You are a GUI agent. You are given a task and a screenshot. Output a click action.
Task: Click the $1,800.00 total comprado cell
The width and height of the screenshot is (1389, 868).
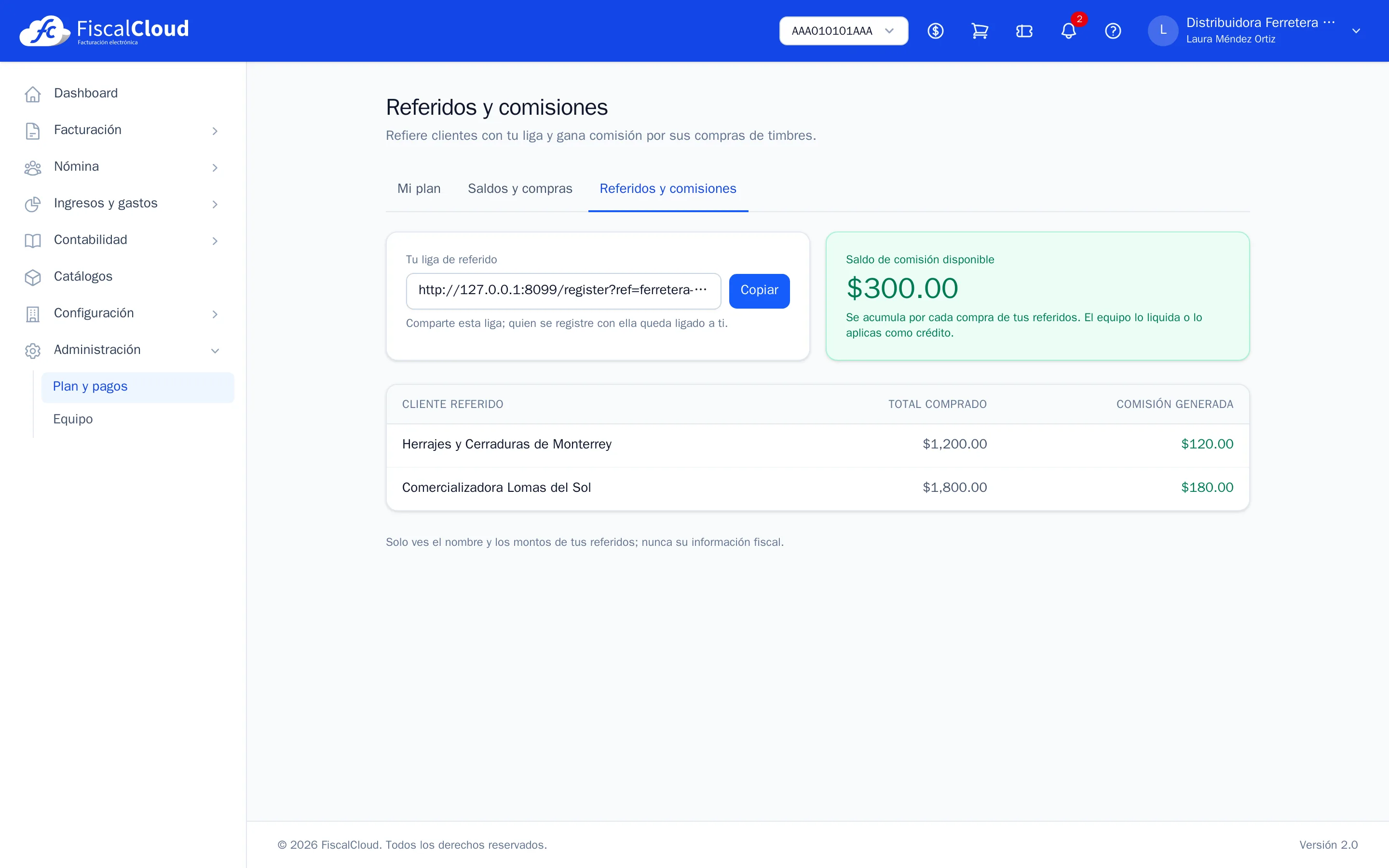pos(954,488)
